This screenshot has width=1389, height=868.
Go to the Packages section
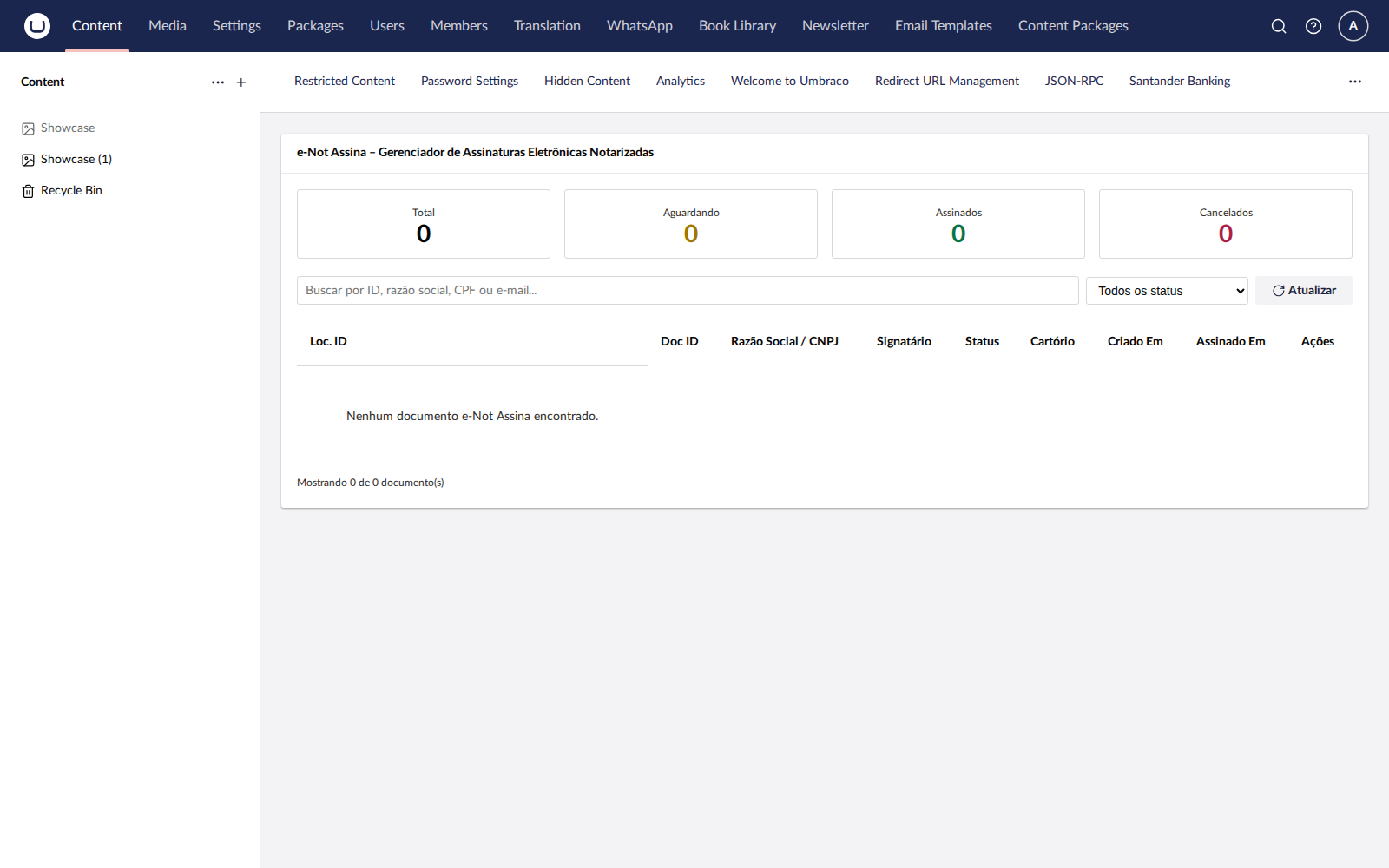(315, 26)
